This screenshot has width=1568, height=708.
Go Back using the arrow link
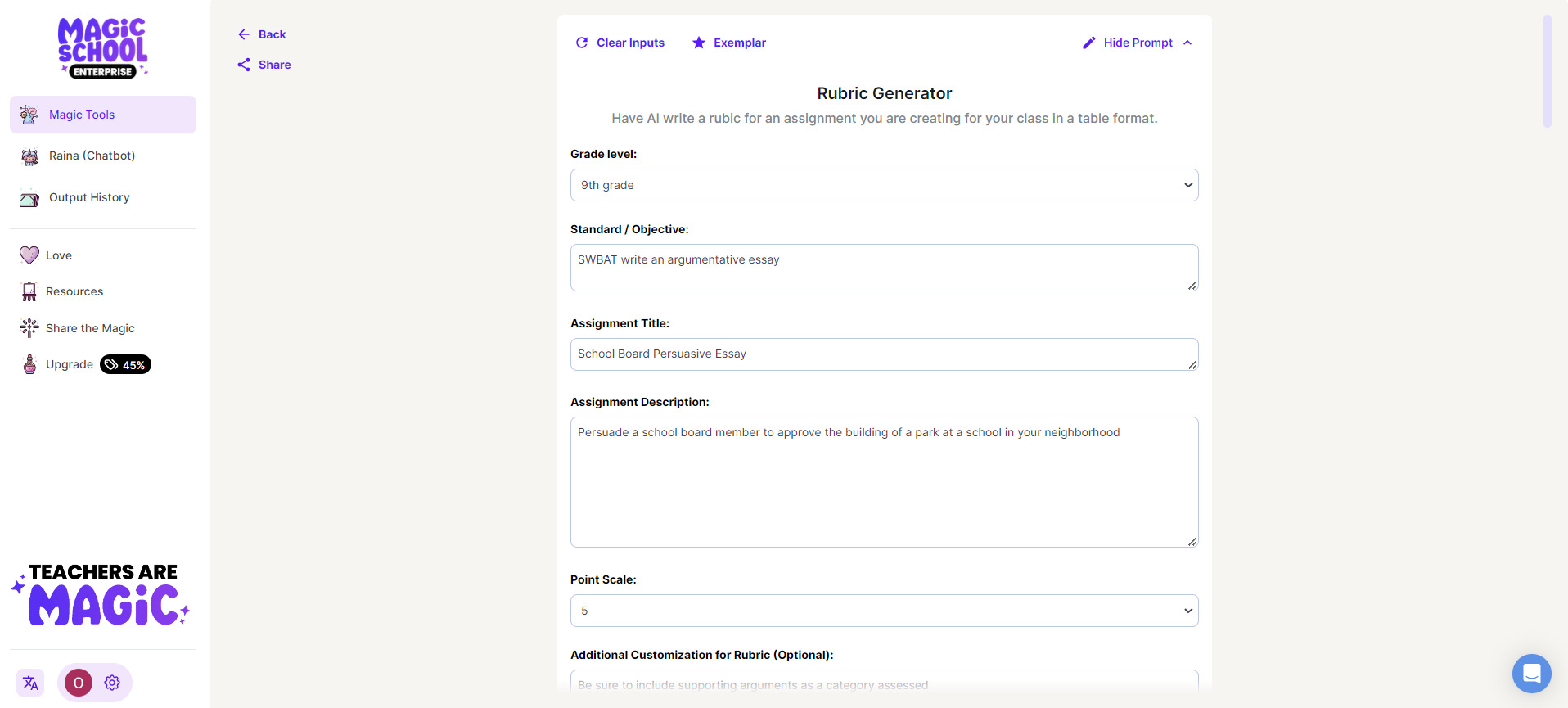point(262,34)
